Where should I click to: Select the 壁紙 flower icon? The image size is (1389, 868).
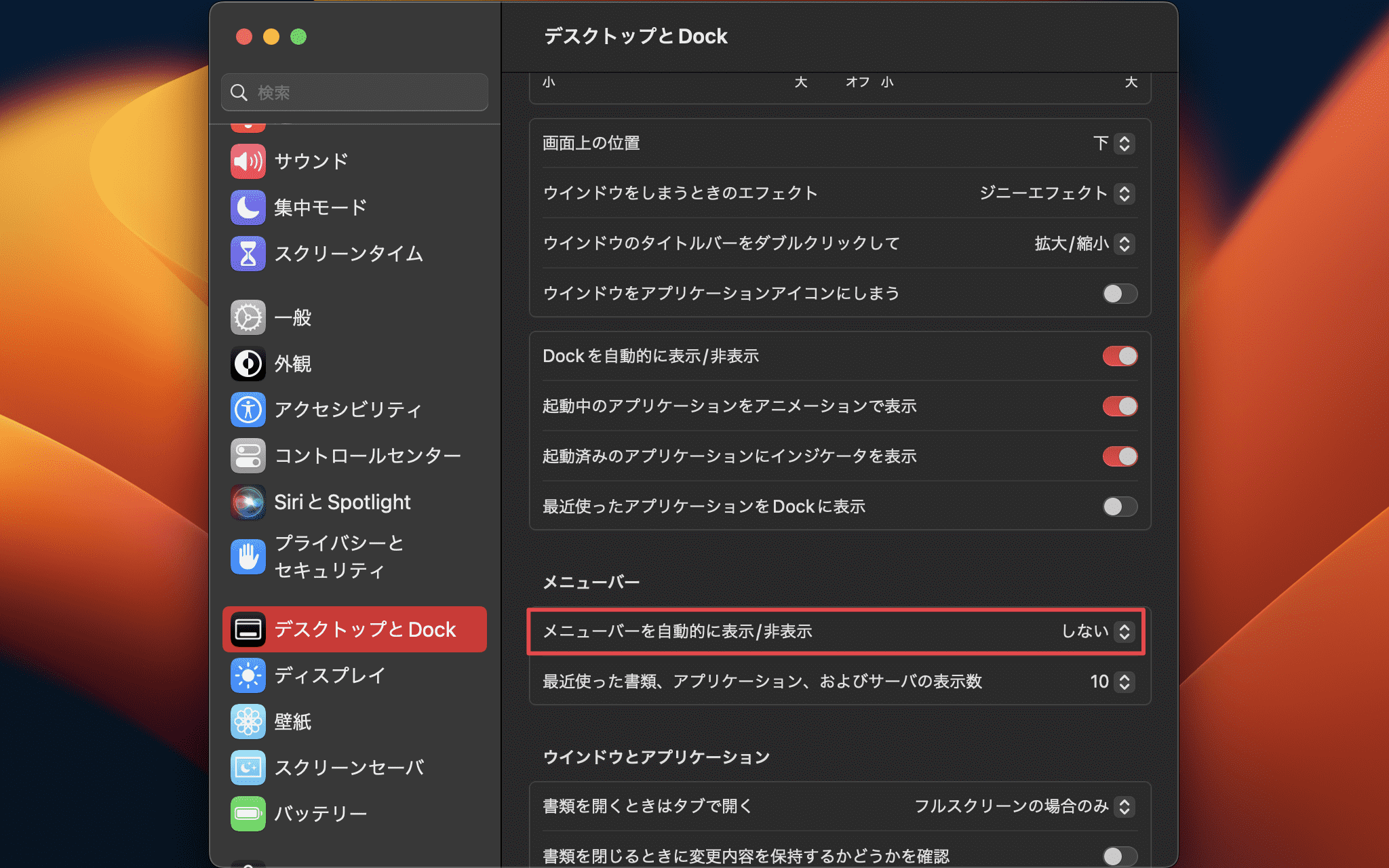coord(248,722)
